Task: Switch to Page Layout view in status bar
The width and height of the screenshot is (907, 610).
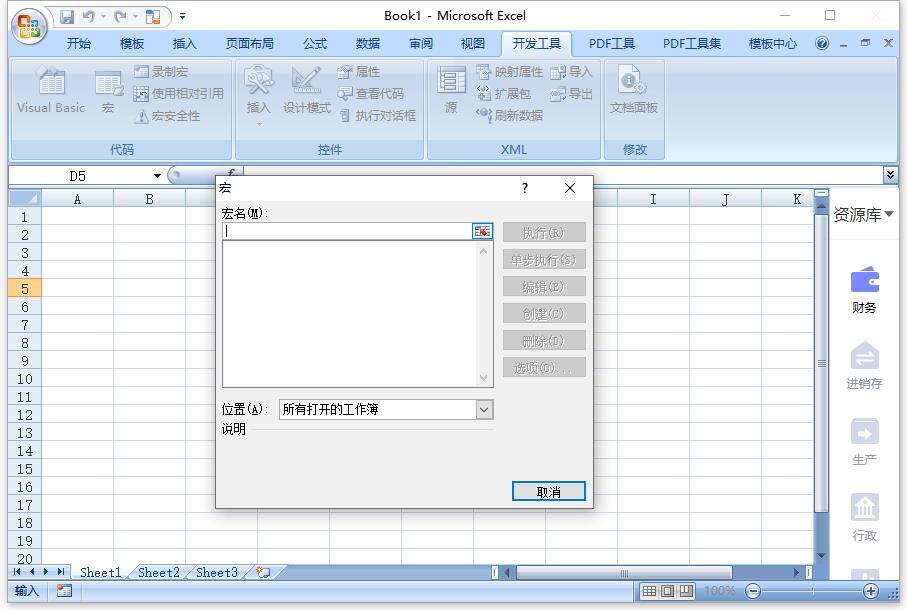Action: coord(668,591)
